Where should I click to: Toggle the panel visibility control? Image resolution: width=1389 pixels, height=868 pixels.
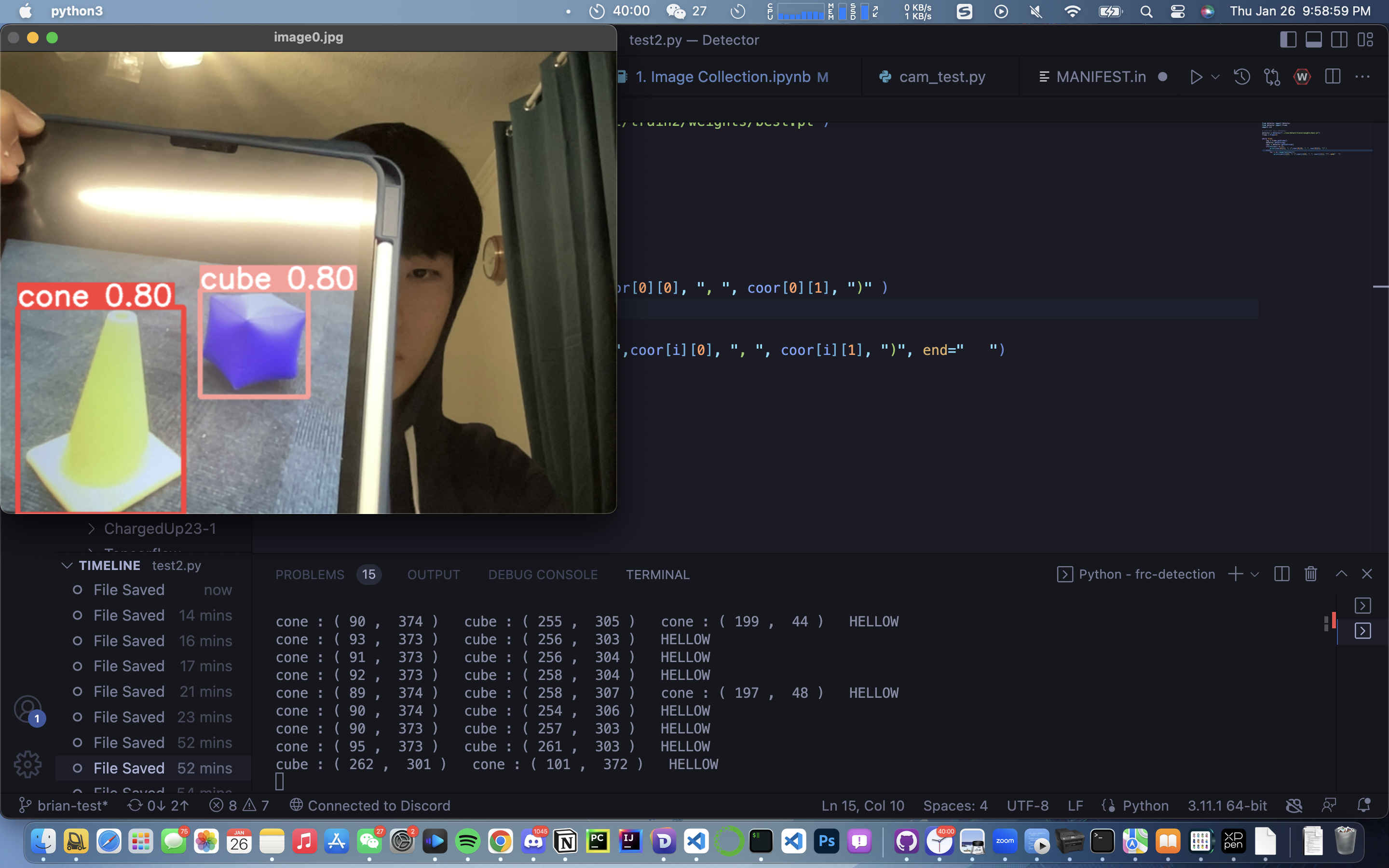tap(1314, 39)
